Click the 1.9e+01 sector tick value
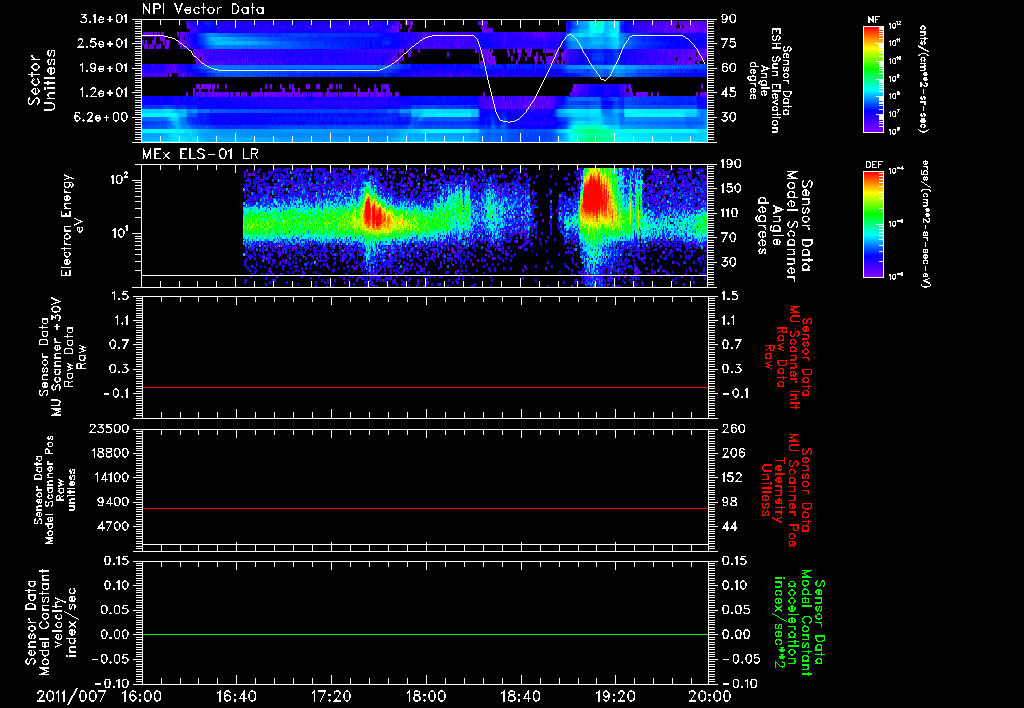The image size is (1024, 708). click(x=104, y=68)
